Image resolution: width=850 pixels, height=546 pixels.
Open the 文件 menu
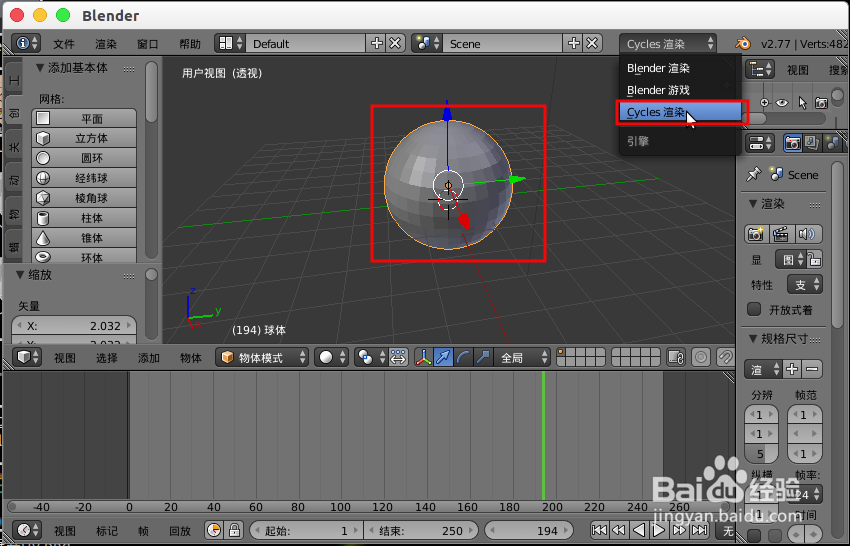click(64, 44)
